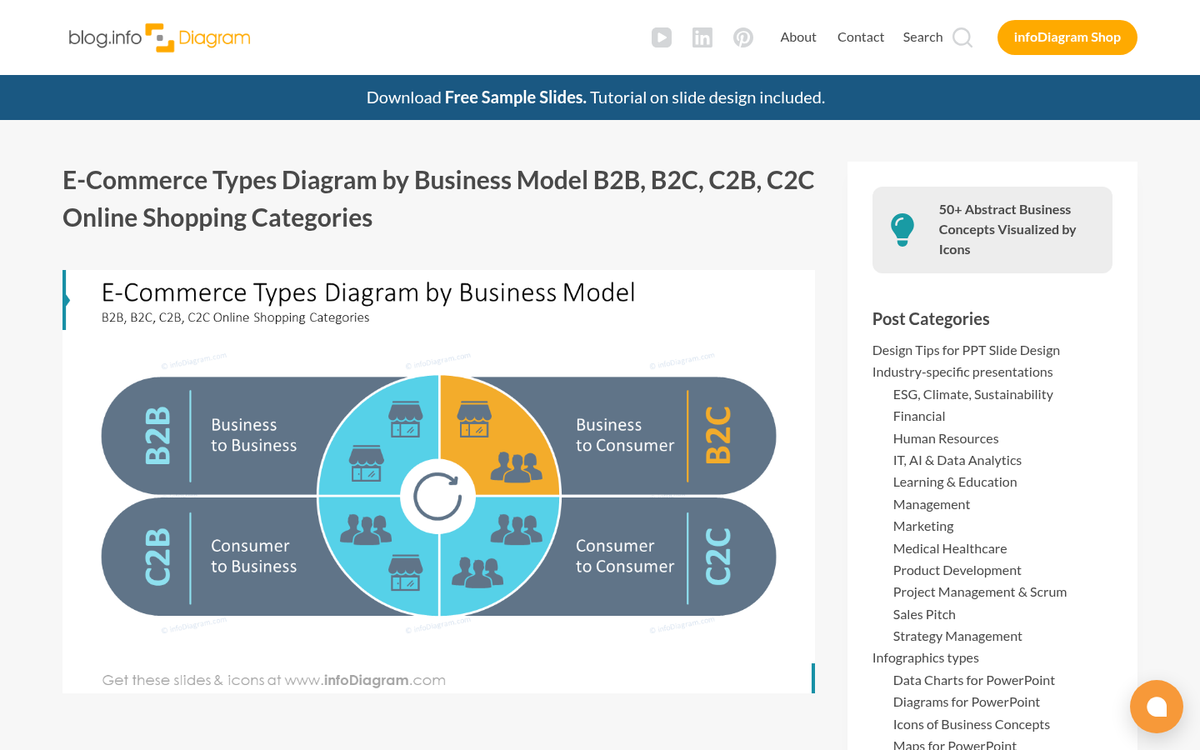The width and height of the screenshot is (1200, 750).
Task: Open the Pinterest profile icon
Action: click(743, 37)
